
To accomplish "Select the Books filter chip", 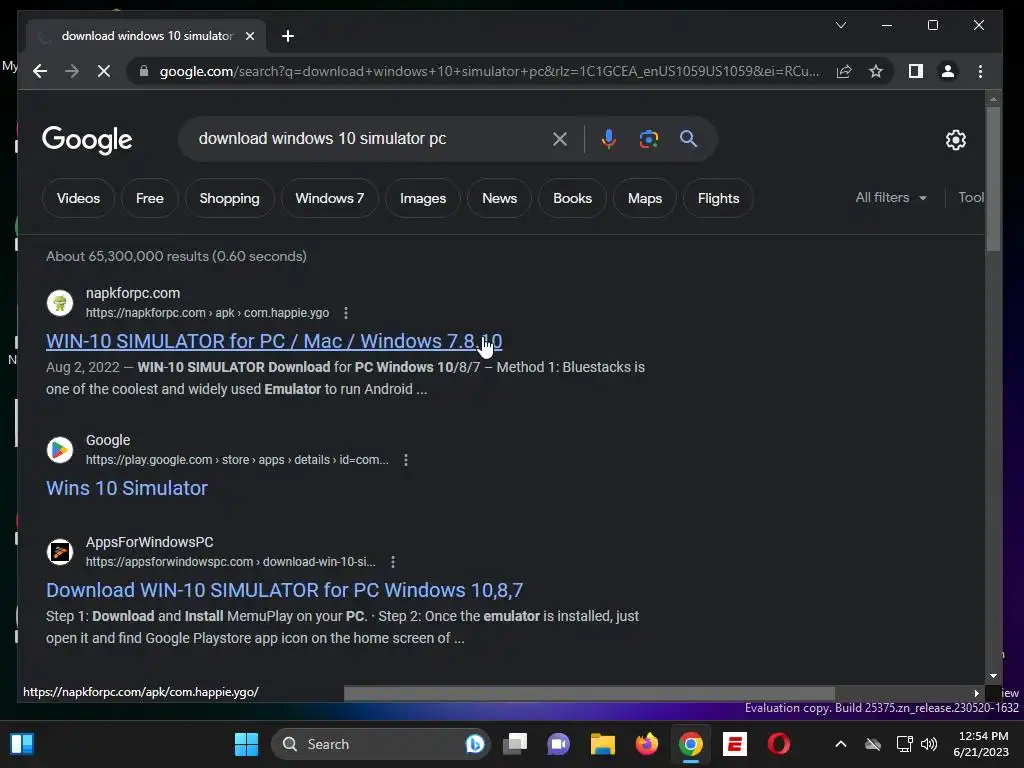I will (x=573, y=198).
